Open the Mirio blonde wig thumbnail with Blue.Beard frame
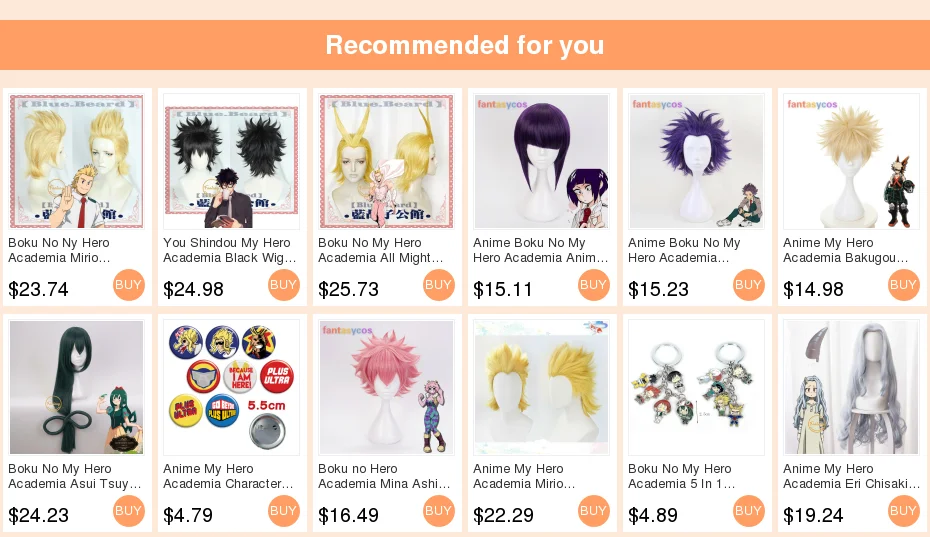The height and width of the screenshot is (537, 930). coord(77,161)
